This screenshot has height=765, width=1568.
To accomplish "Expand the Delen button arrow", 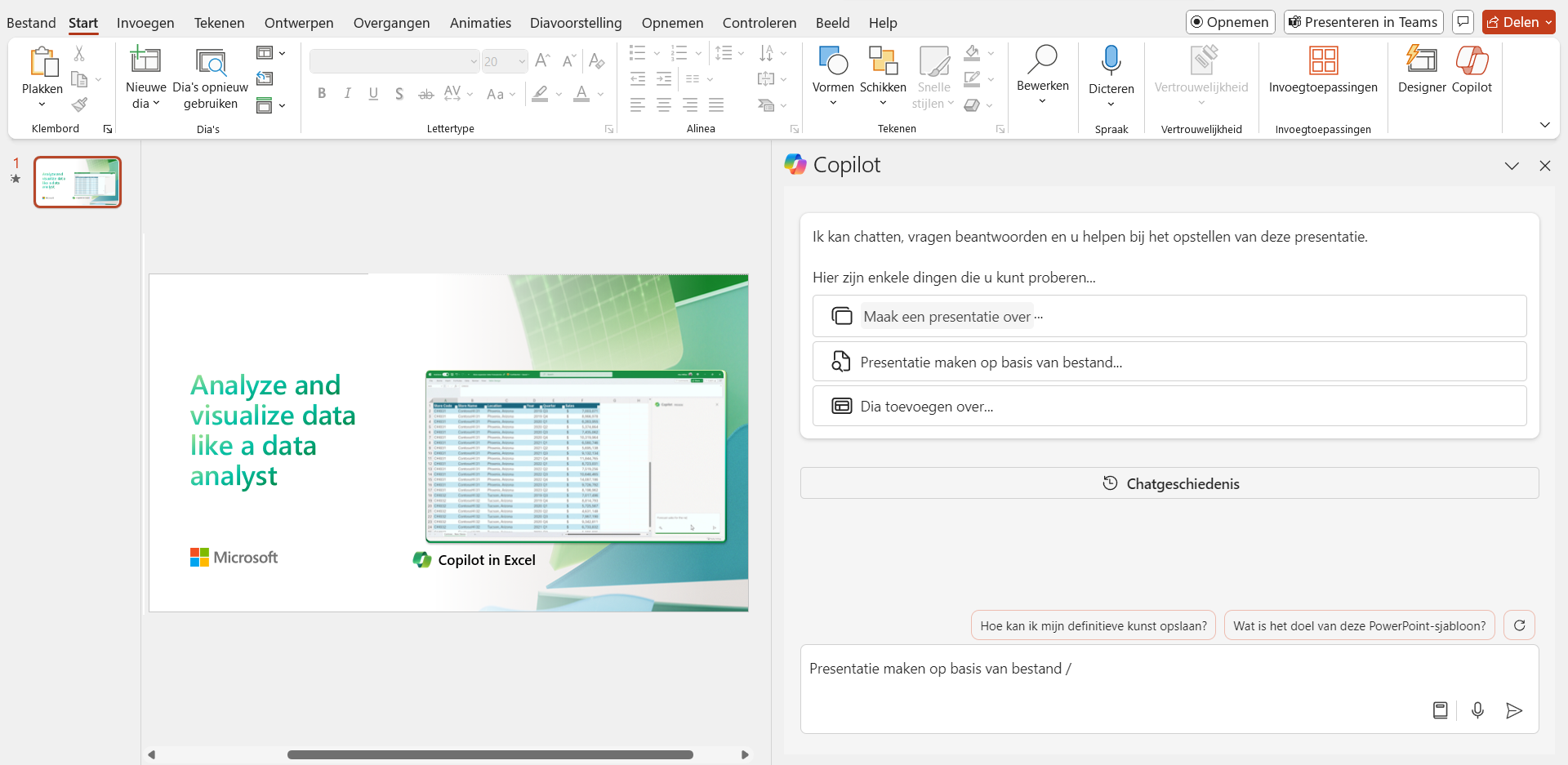I will click(x=1548, y=23).
